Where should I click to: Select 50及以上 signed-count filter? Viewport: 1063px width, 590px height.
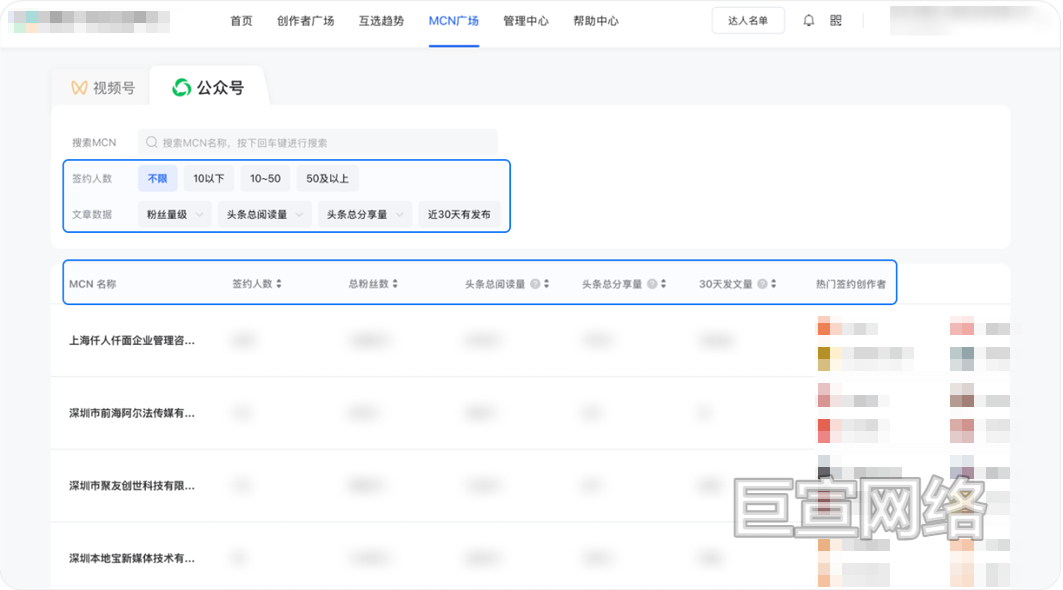[x=327, y=178]
